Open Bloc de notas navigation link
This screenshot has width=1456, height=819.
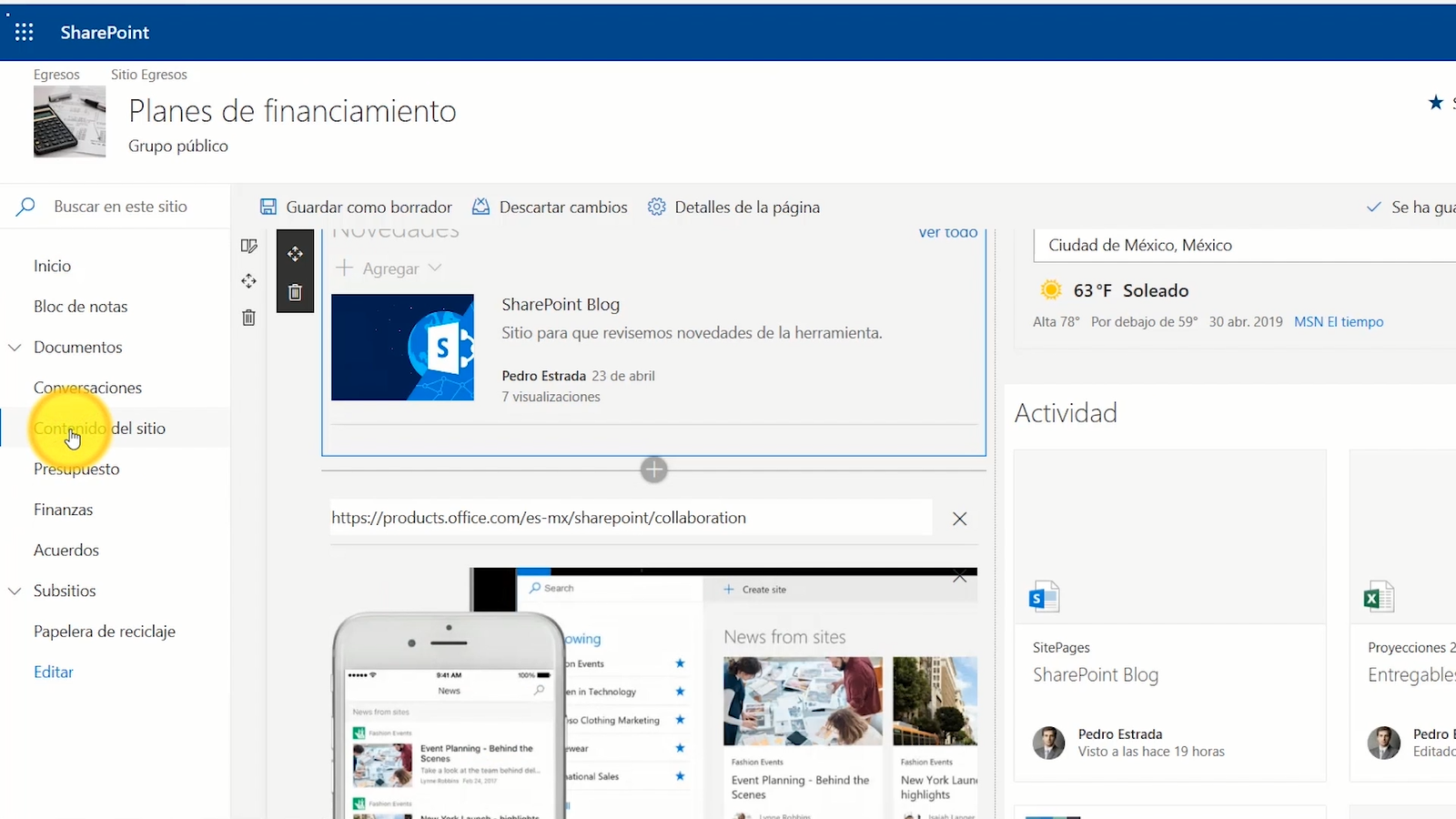pos(80,307)
